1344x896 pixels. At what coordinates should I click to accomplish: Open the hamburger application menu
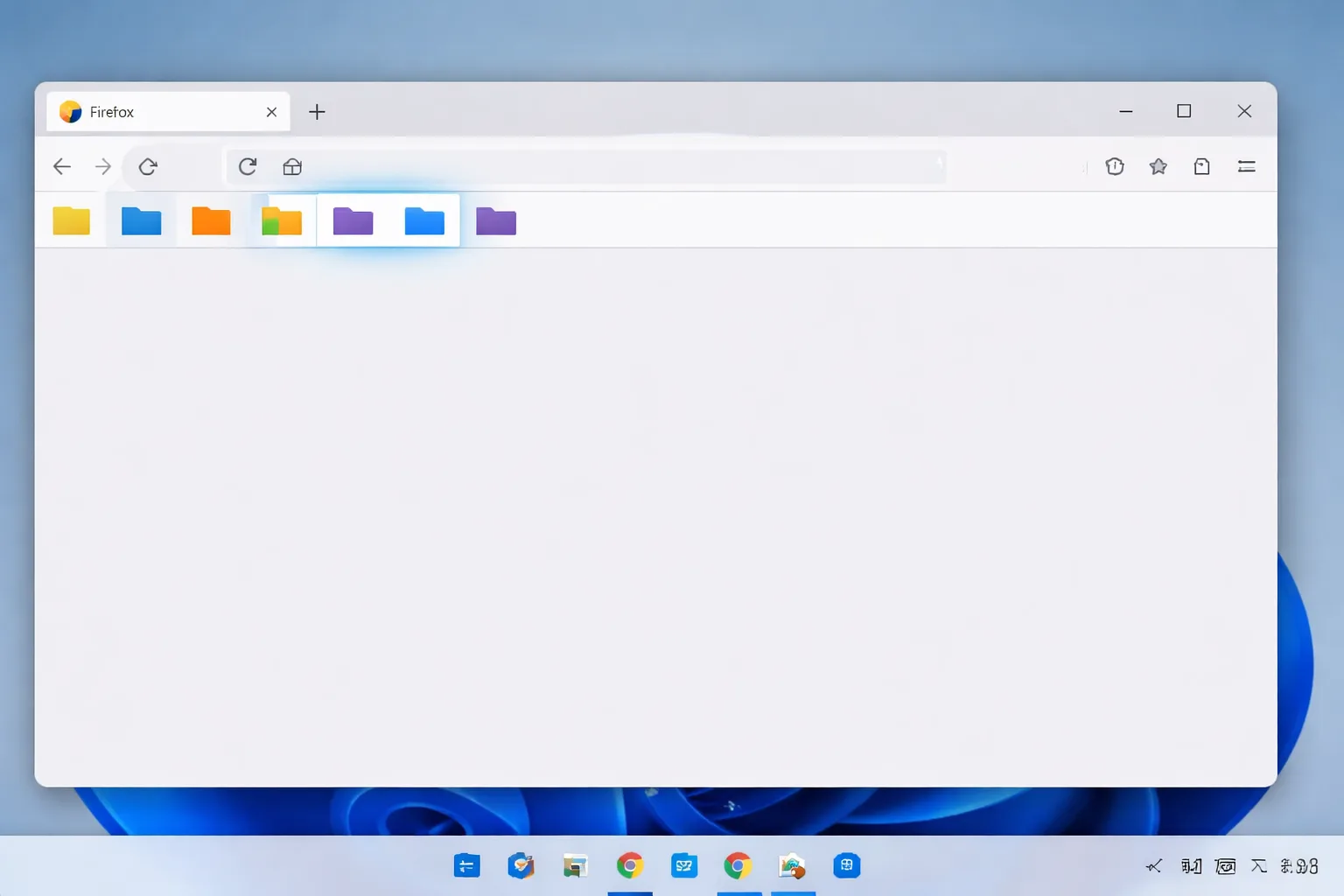point(1247,166)
